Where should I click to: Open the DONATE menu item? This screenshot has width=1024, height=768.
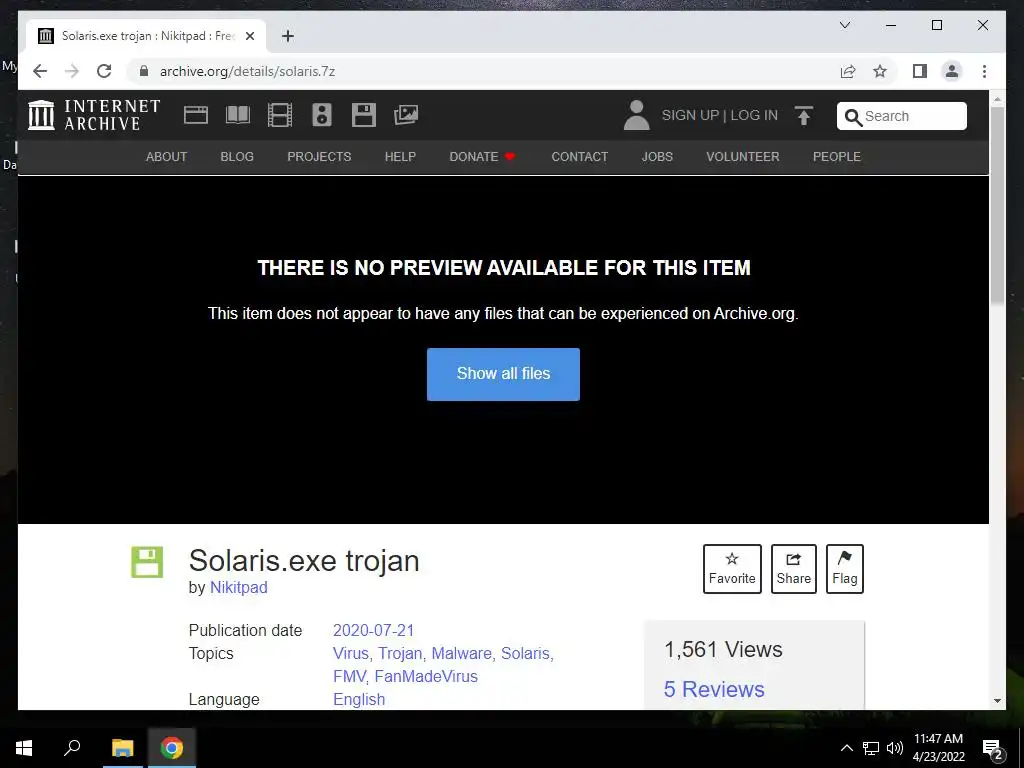[x=482, y=157]
